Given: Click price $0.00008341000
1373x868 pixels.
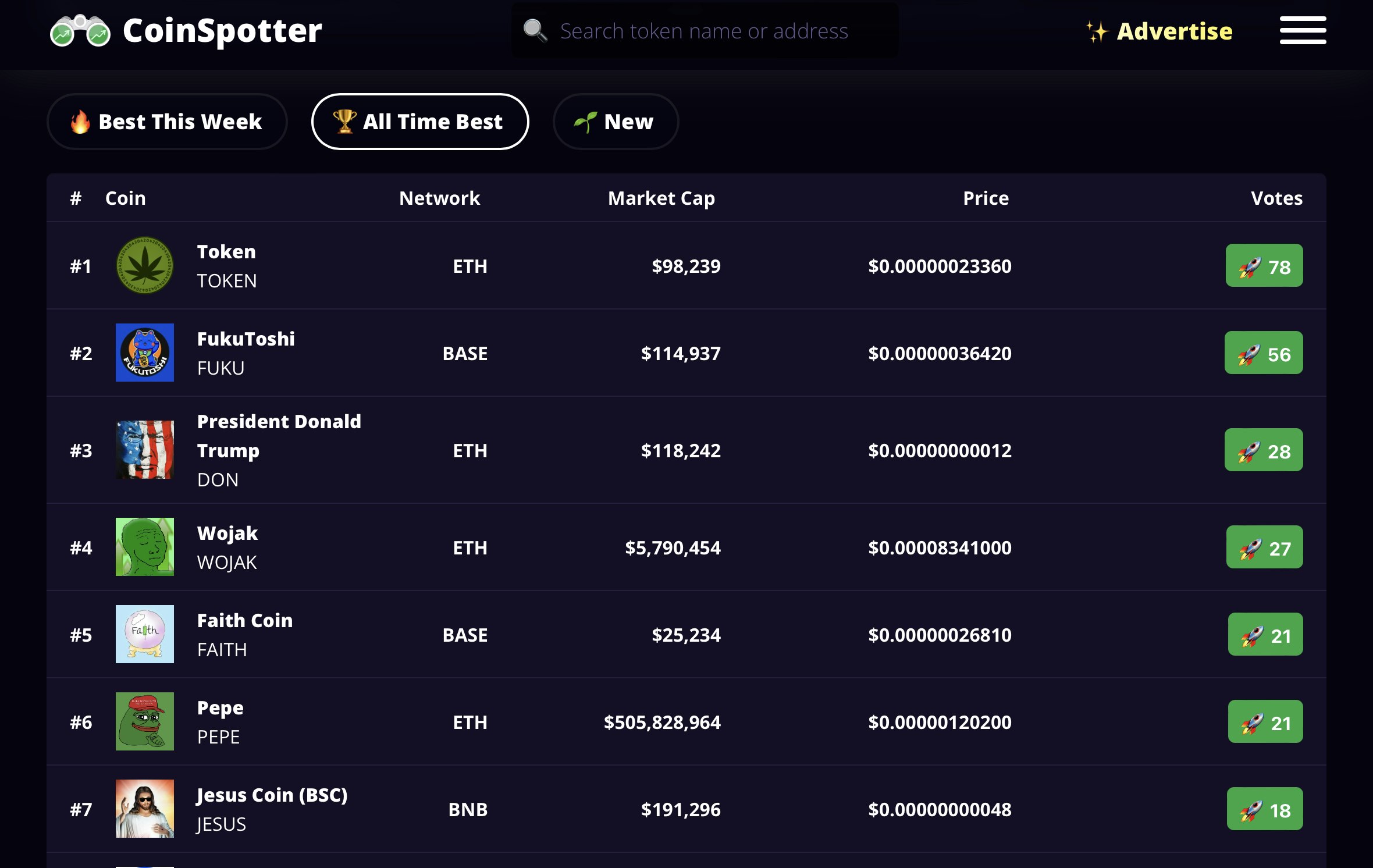Looking at the screenshot, I should click(x=940, y=547).
